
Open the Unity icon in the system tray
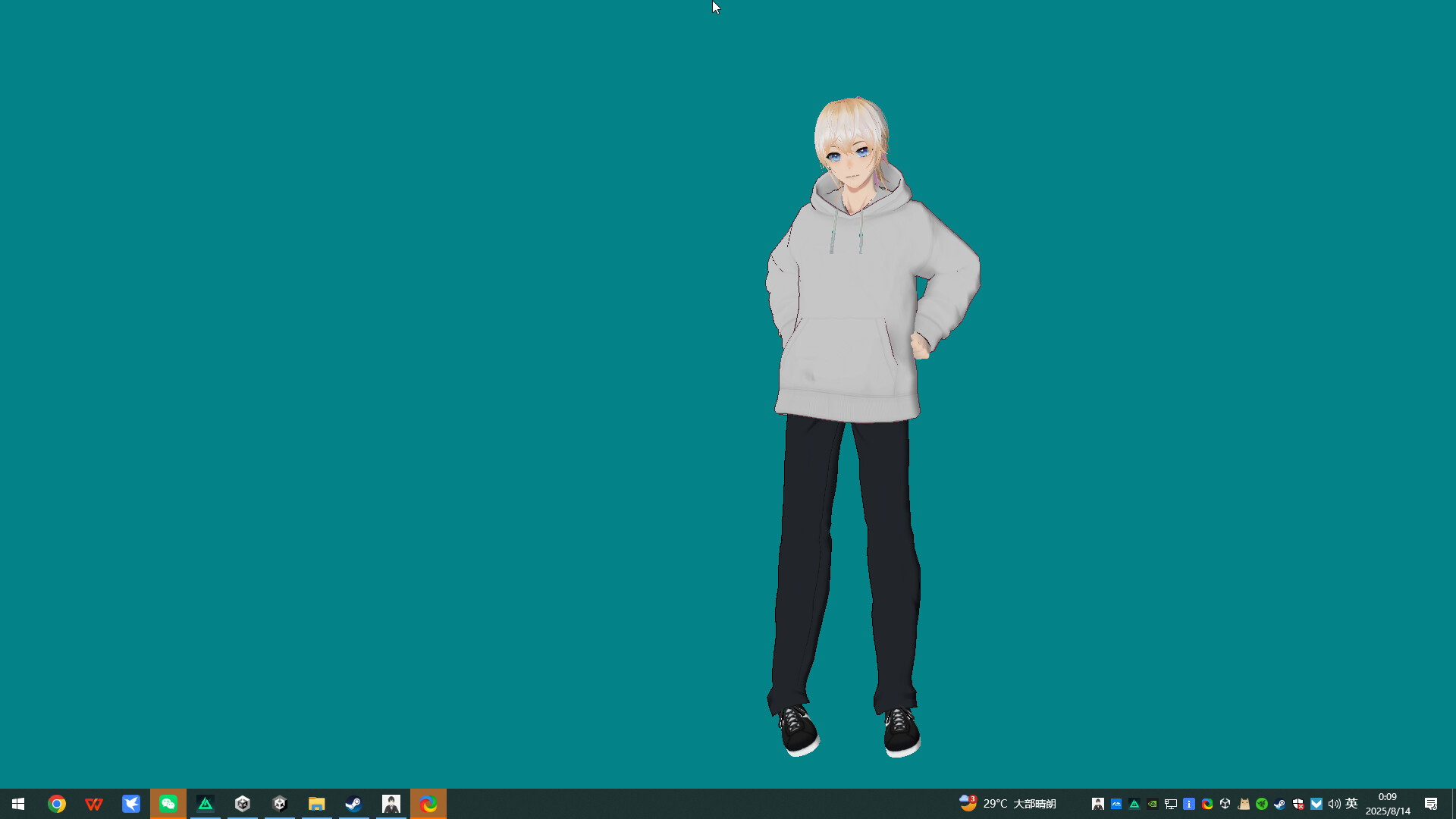[1225, 803]
